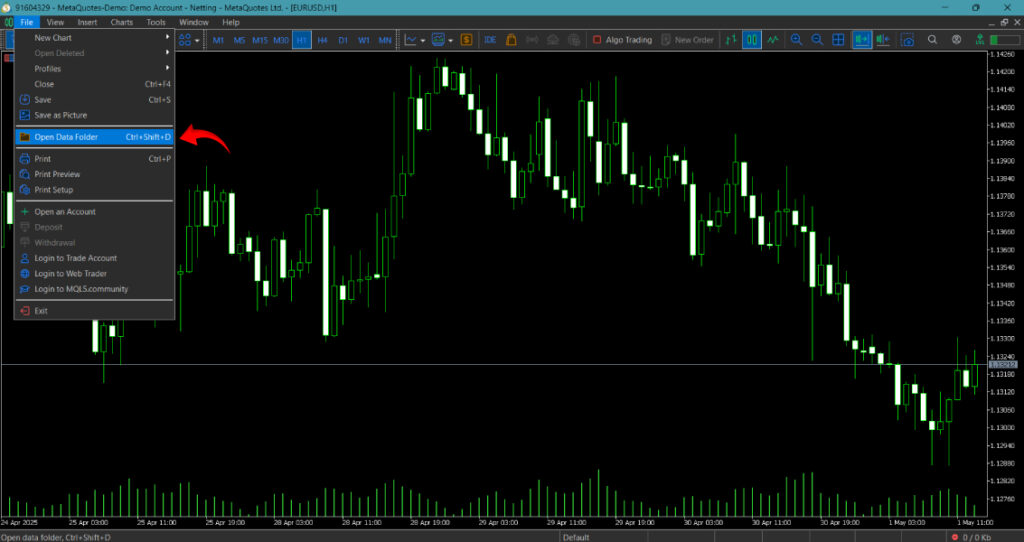The height and width of the screenshot is (542, 1024).
Task: Switch chart to M1 timeframe
Action: [218, 40]
